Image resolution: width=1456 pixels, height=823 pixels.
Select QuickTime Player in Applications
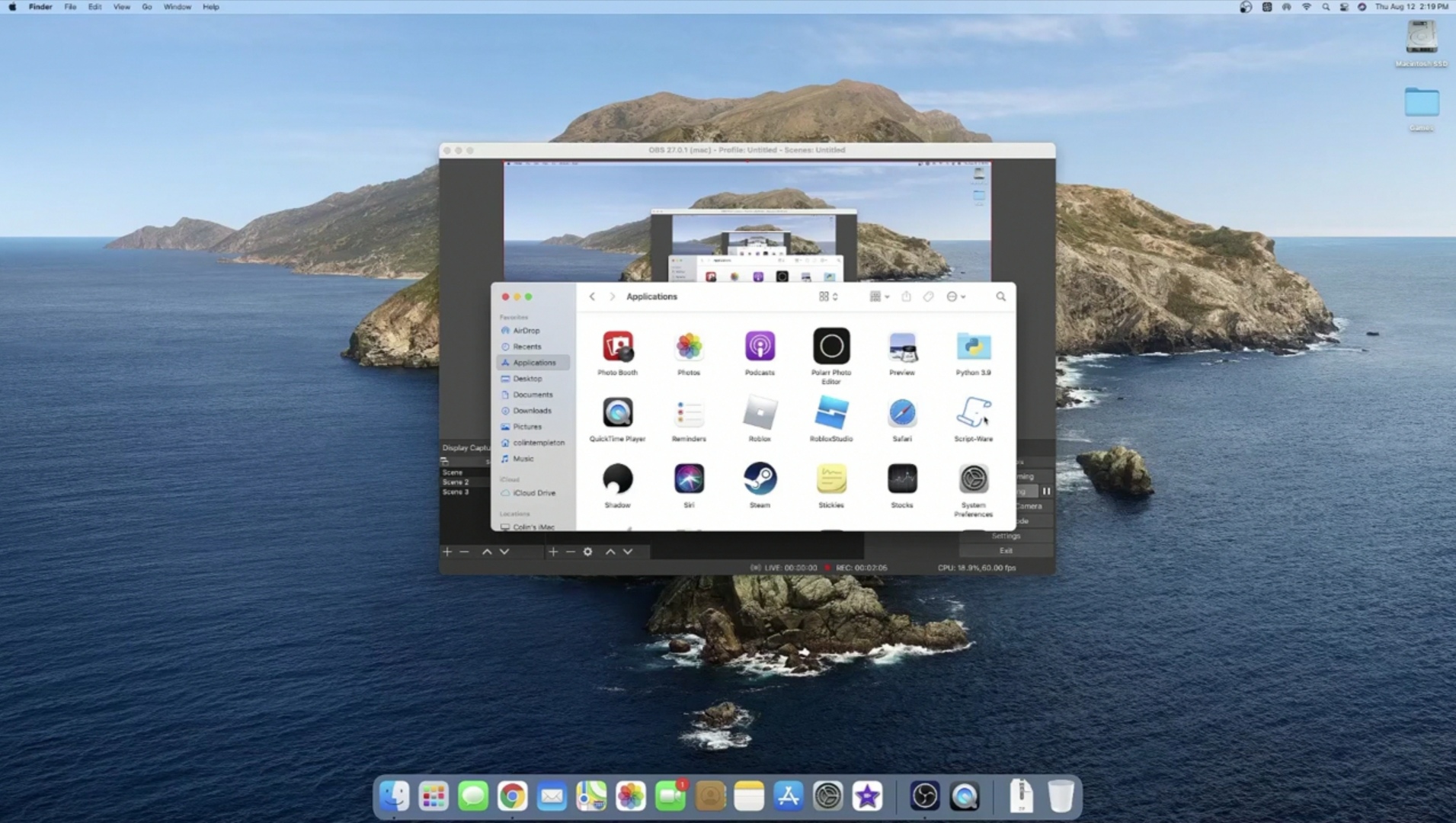(617, 413)
